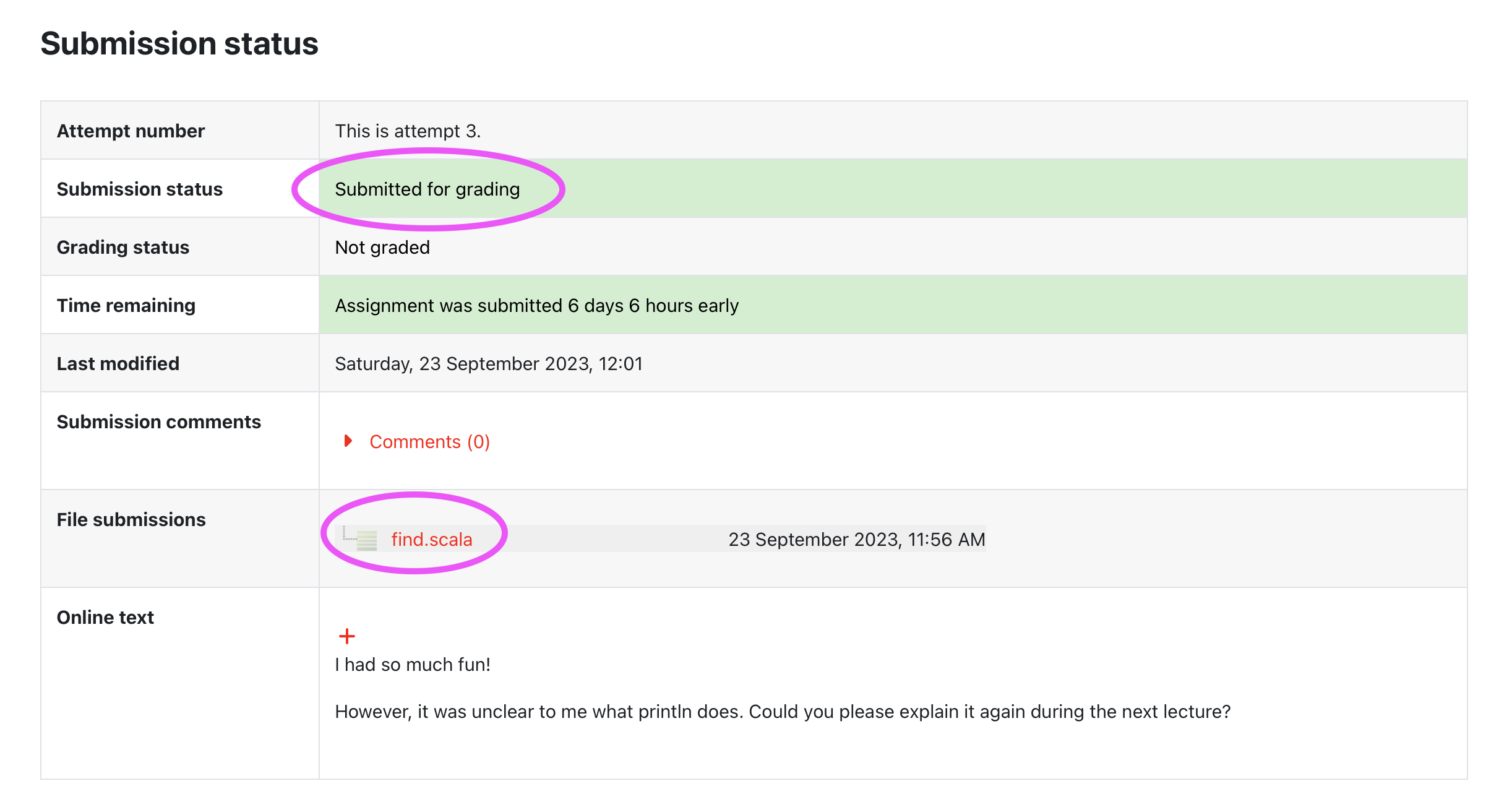This screenshot has height=812, width=1512.
Task: Open the find.scala file link
Action: 431,539
